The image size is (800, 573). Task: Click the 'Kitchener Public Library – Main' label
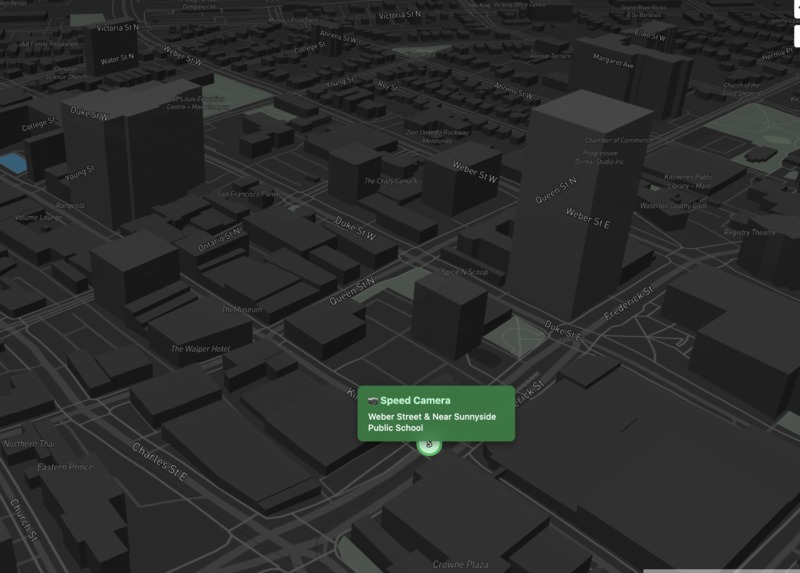(688, 181)
